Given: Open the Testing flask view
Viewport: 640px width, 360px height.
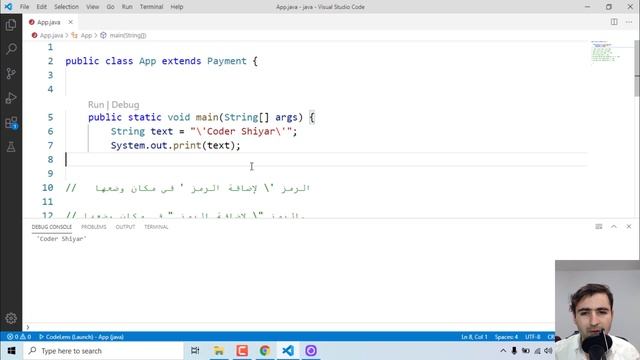Looking at the screenshot, I should [x=11, y=147].
